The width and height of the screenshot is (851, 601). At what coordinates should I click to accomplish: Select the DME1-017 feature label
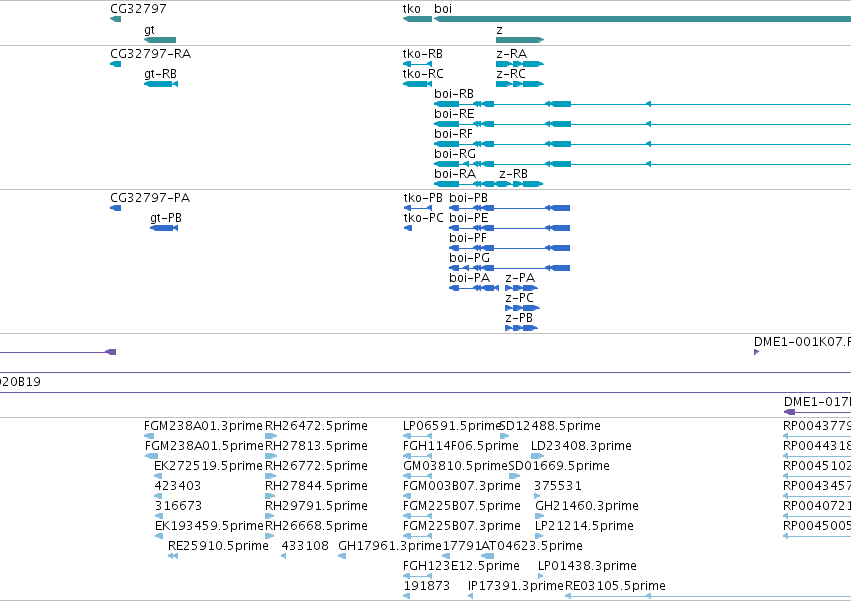click(817, 402)
